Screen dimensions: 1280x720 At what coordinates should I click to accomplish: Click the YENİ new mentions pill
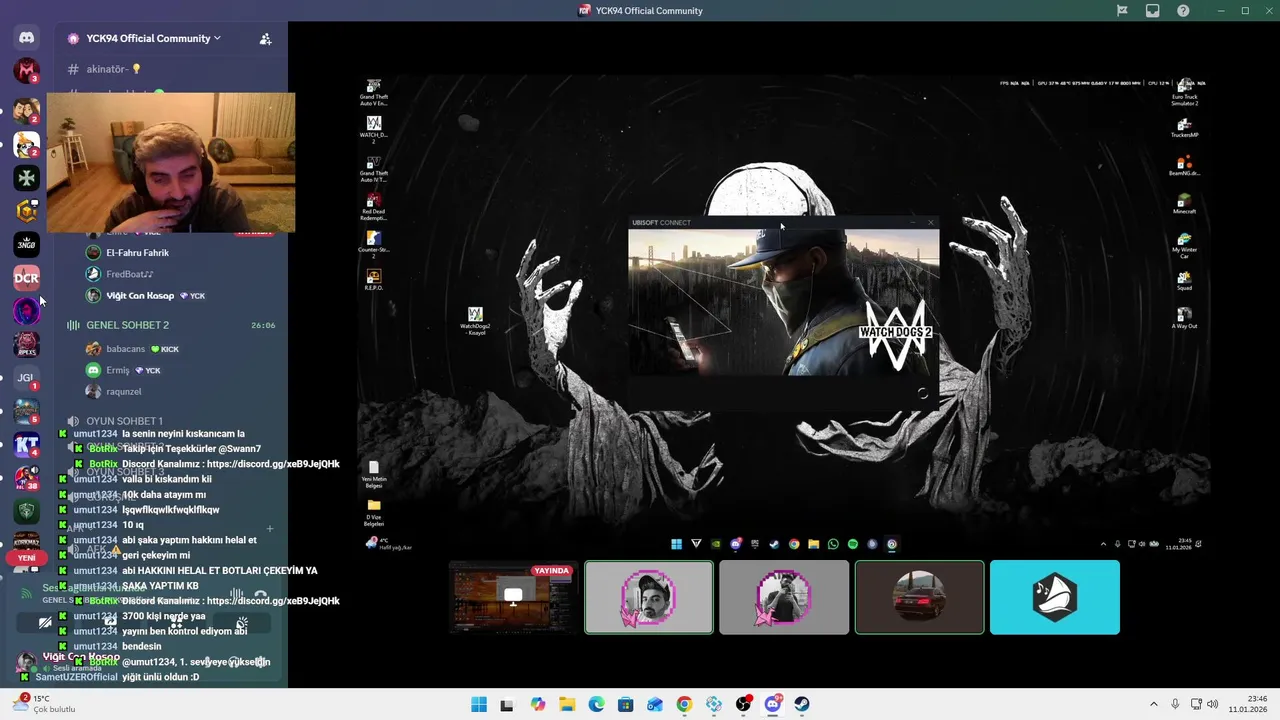pos(26,558)
